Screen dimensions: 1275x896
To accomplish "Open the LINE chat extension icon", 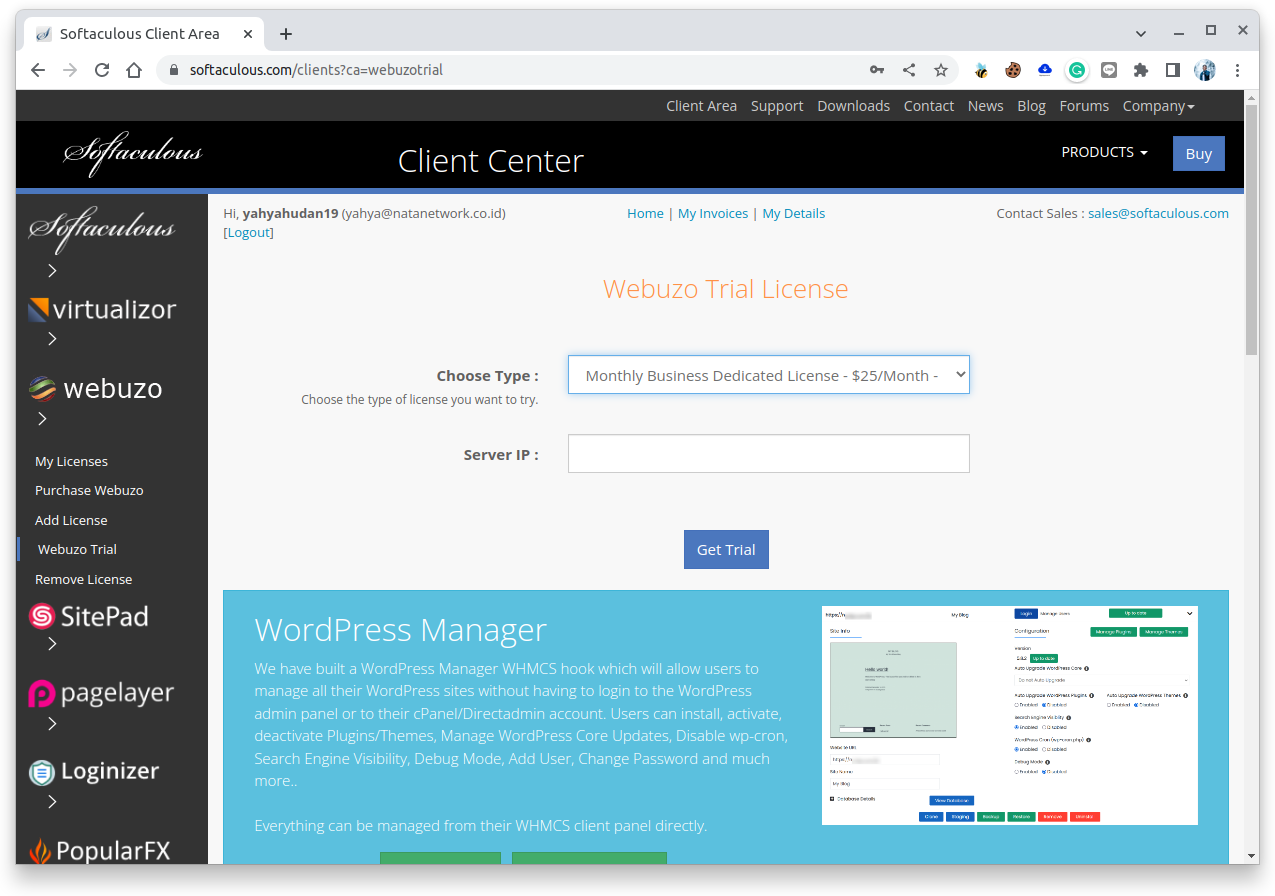I will [x=1109, y=70].
